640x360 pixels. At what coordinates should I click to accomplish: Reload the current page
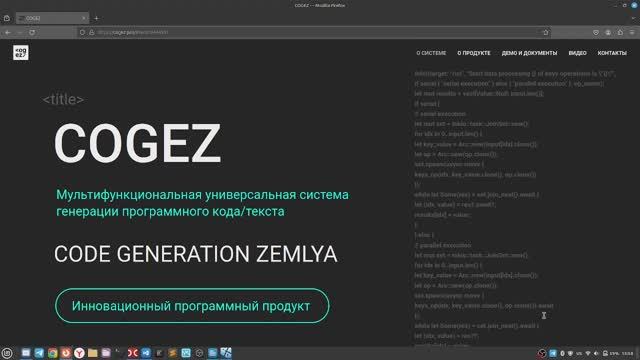32,32
